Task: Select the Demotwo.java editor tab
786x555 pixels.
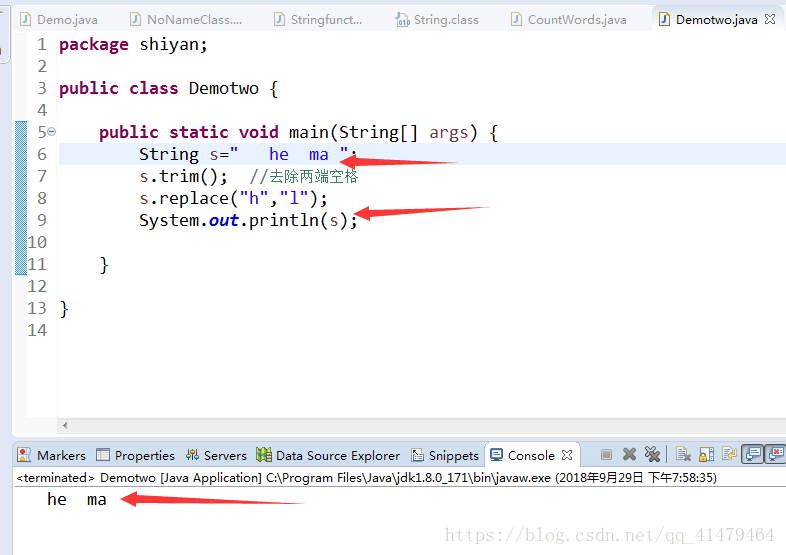Action: tap(716, 20)
